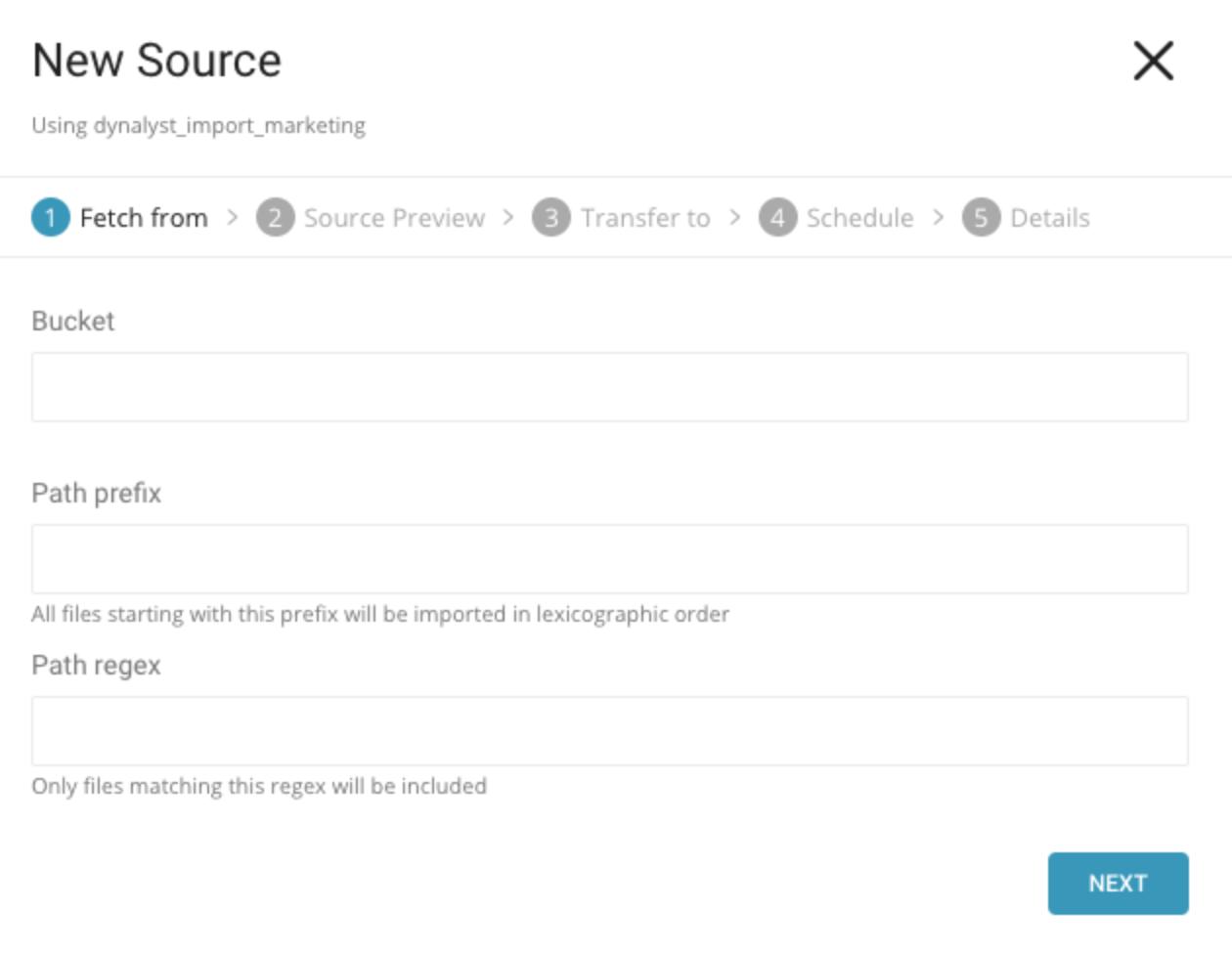Click the step 1 number circle
1232x954 pixels.
(x=50, y=217)
